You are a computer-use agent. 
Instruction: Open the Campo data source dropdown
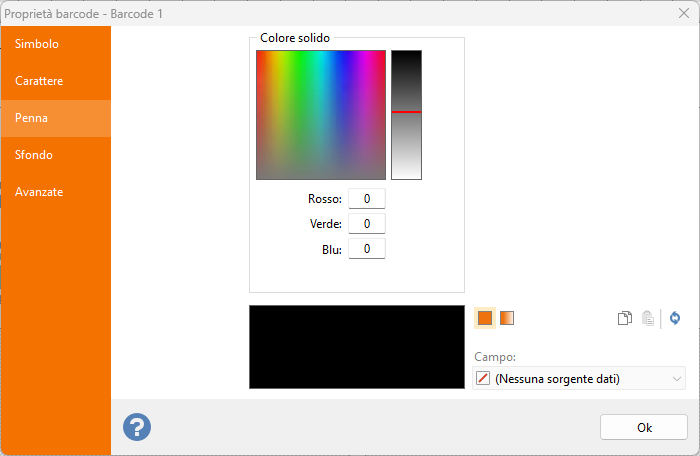click(570, 379)
